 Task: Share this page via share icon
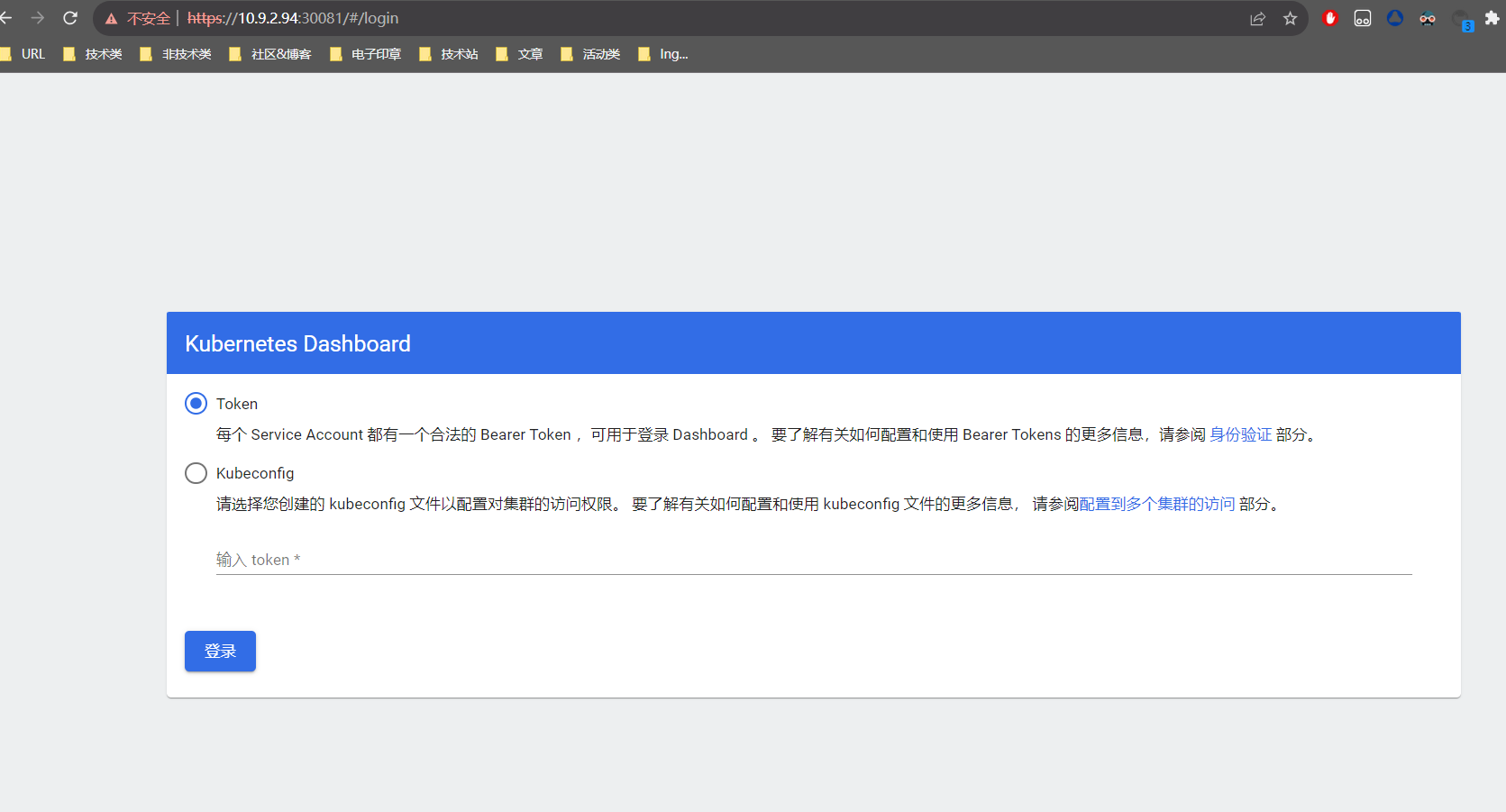1258,18
